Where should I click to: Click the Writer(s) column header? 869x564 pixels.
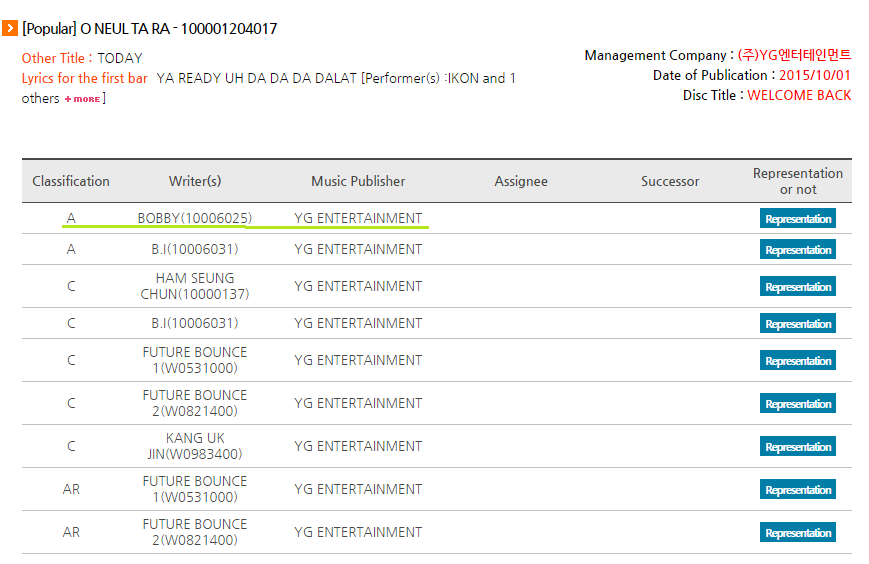click(x=195, y=181)
